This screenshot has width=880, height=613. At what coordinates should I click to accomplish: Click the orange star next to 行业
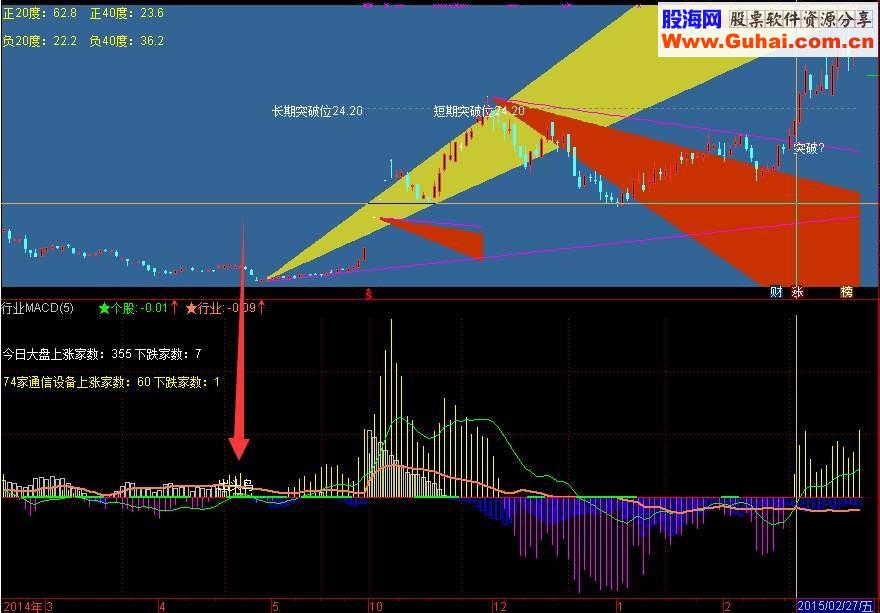[x=191, y=308]
